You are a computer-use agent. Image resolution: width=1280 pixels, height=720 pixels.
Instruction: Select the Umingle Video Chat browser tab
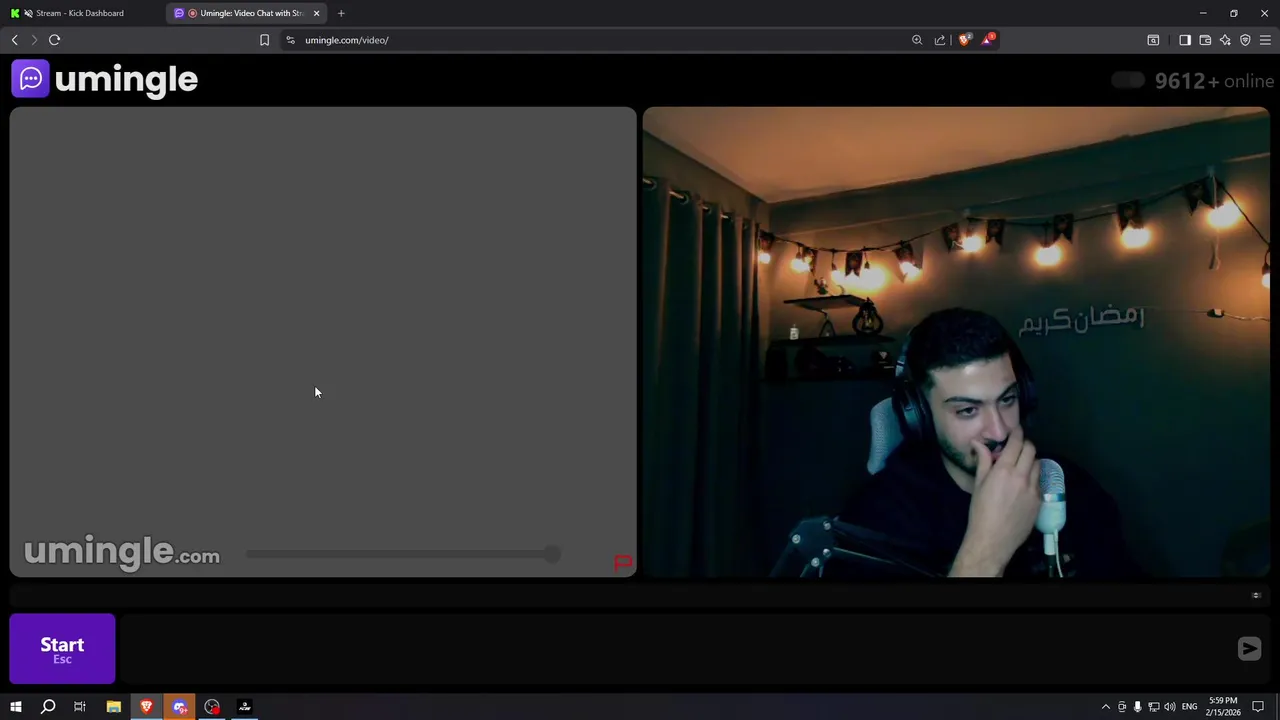point(245,13)
